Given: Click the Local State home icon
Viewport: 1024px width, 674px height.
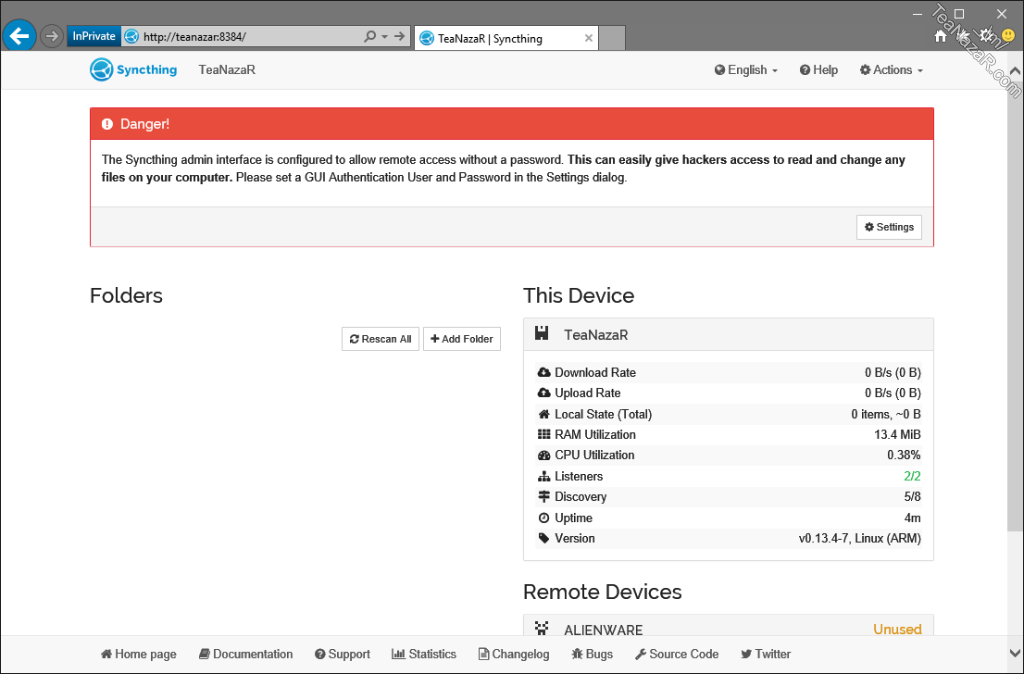Looking at the screenshot, I should click(543, 414).
